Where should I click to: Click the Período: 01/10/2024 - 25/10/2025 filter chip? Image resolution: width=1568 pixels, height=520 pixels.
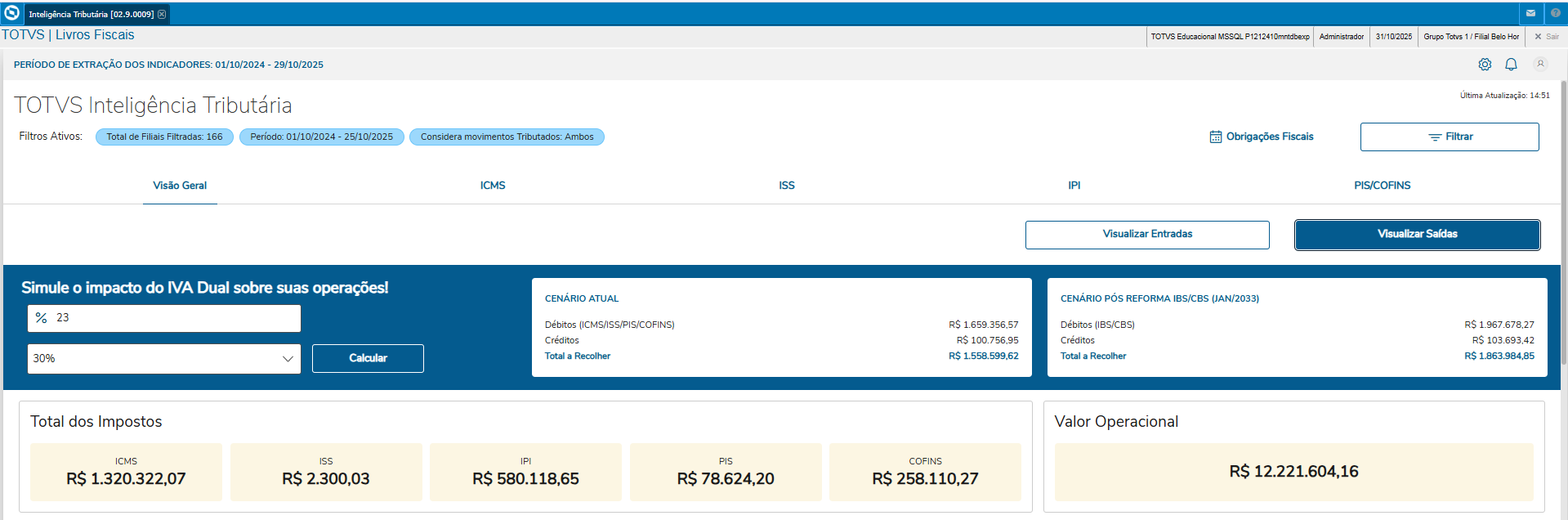[x=321, y=137]
